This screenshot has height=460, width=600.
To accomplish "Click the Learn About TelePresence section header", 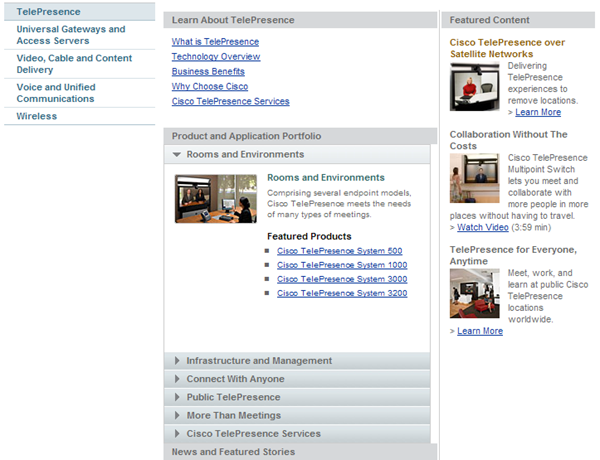I will coord(300,20).
